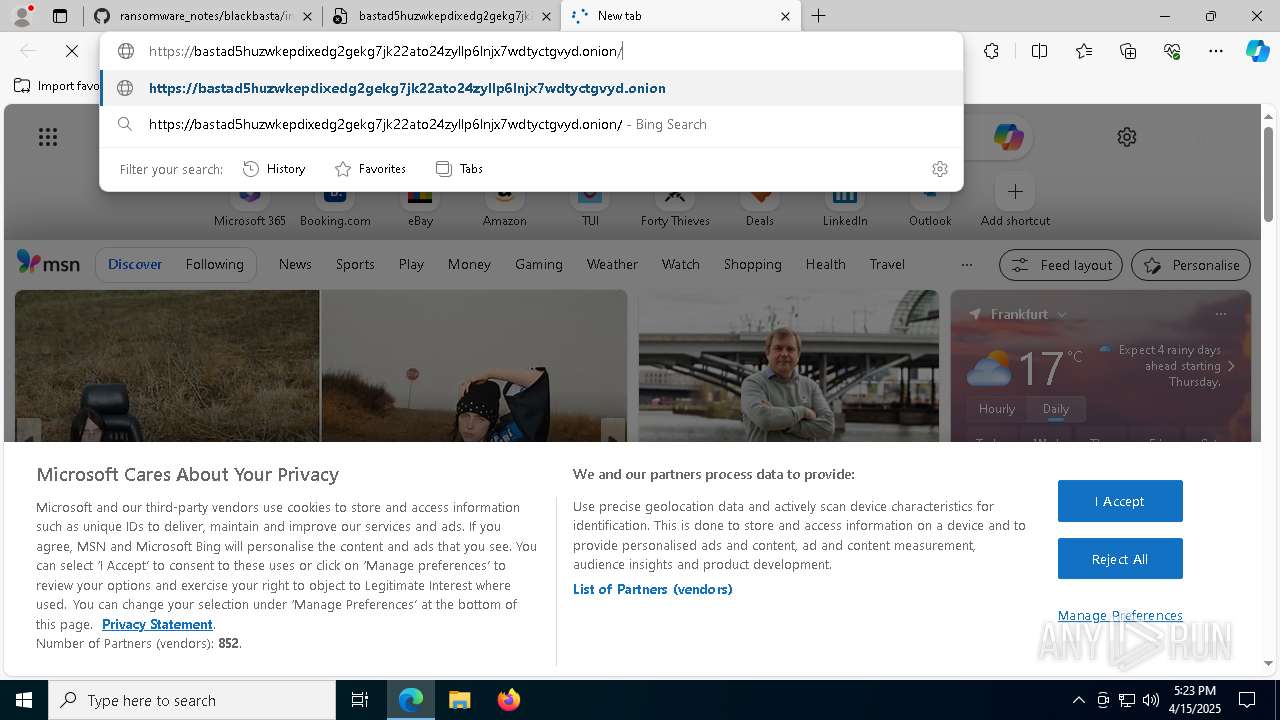Open the Forty Thieves shortcut
This screenshot has width=1280, height=720.
[675, 205]
